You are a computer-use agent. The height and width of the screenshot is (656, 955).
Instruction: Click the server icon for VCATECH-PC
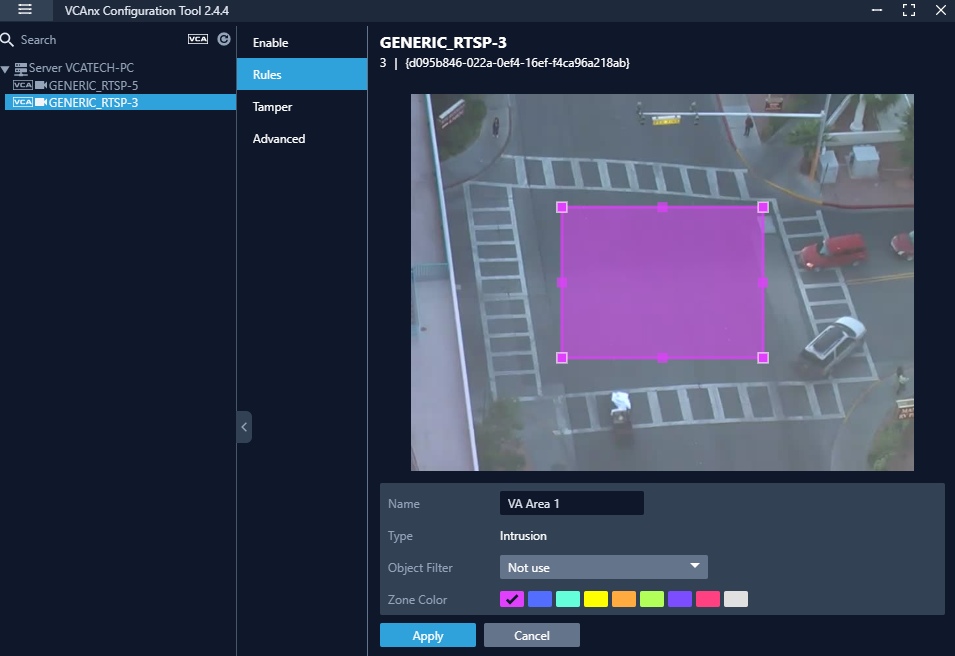pyautogui.click(x=20, y=68)
